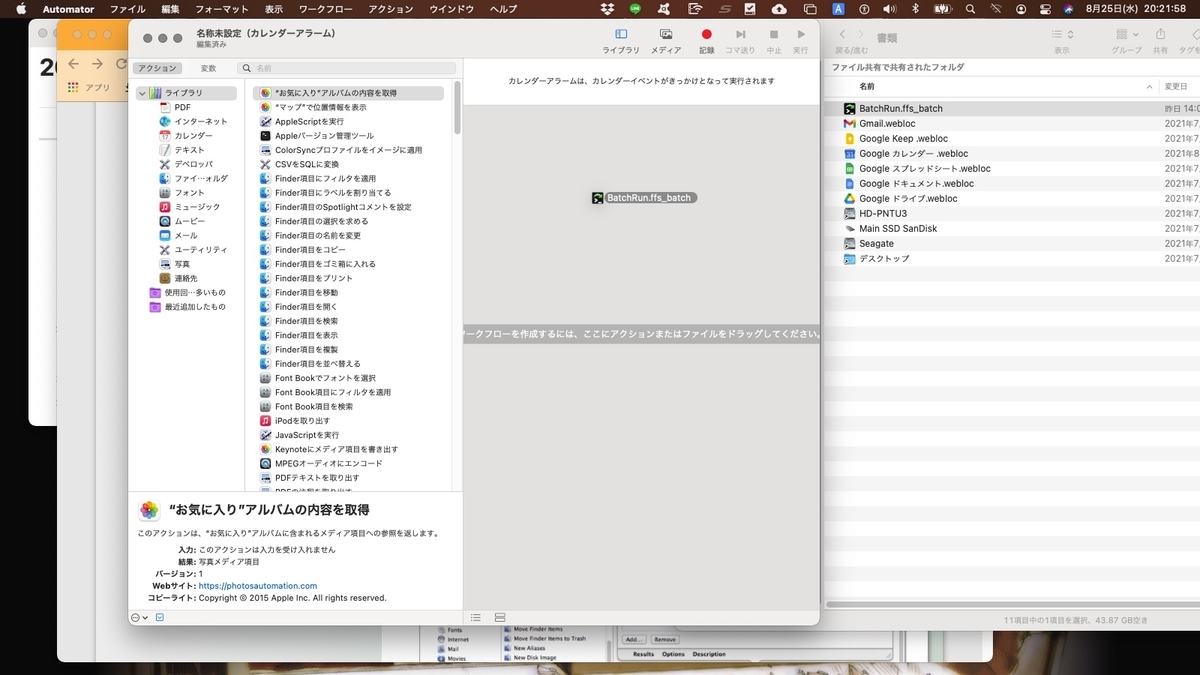Toggle the ライブラリ sidebar toolbar button
The image size is (1200, 675).
(621, 40)
